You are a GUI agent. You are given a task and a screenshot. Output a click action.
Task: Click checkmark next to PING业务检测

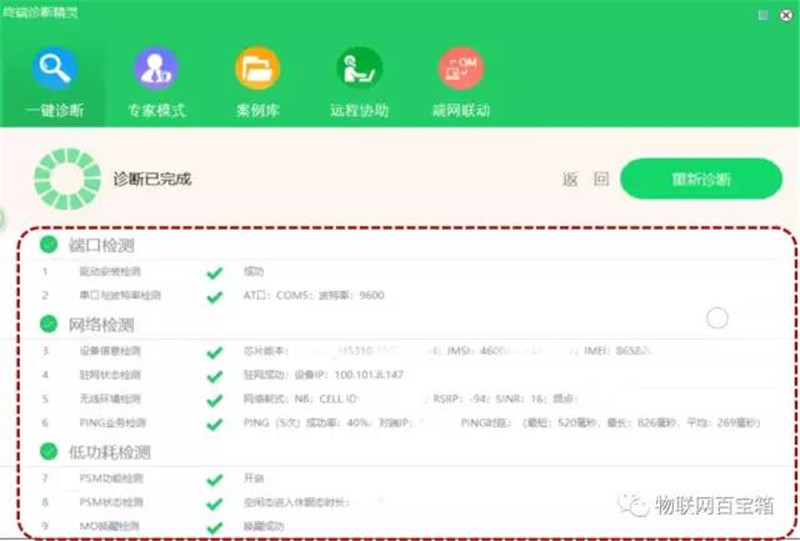214,424
